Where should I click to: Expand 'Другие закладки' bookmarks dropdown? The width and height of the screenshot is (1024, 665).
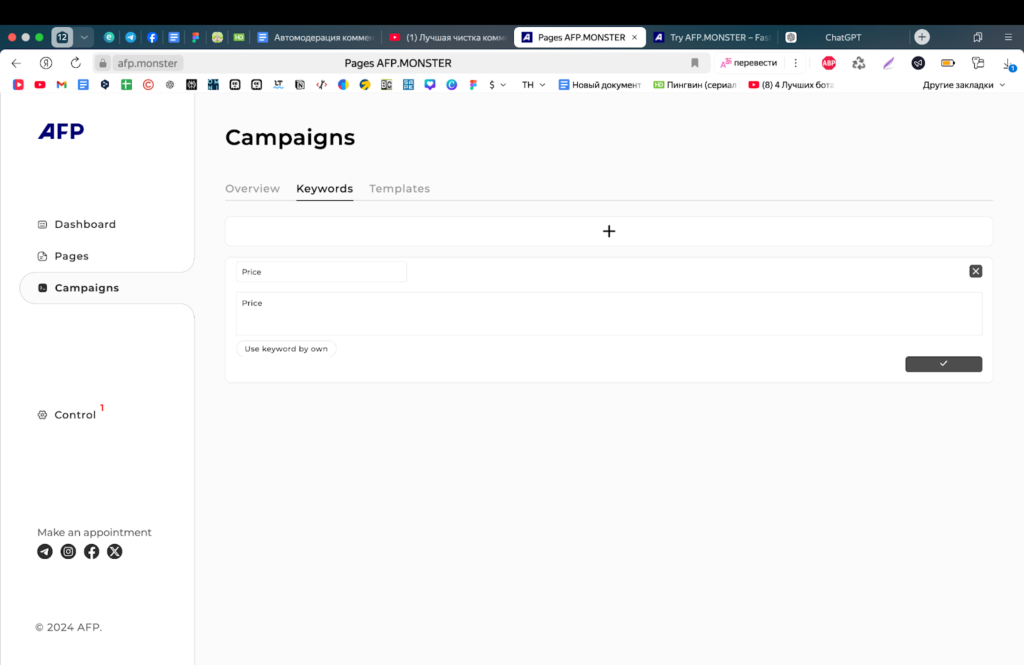coord(963,85)
